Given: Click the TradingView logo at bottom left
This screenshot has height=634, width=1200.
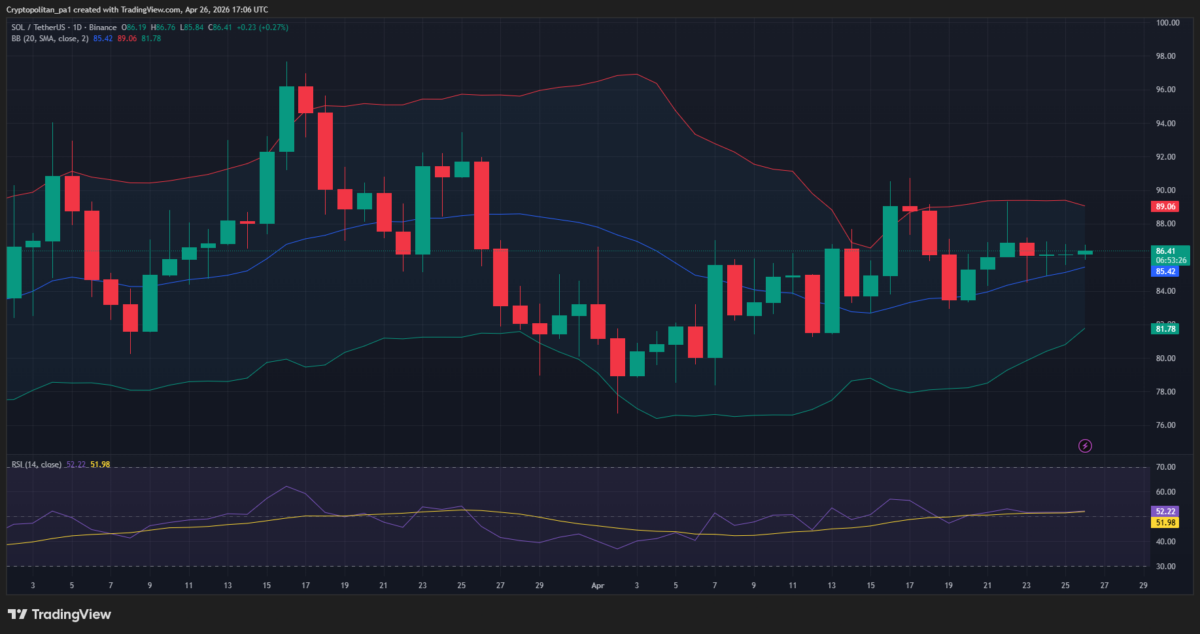Looking at the screenshot, I should click(x=60, y=614).
